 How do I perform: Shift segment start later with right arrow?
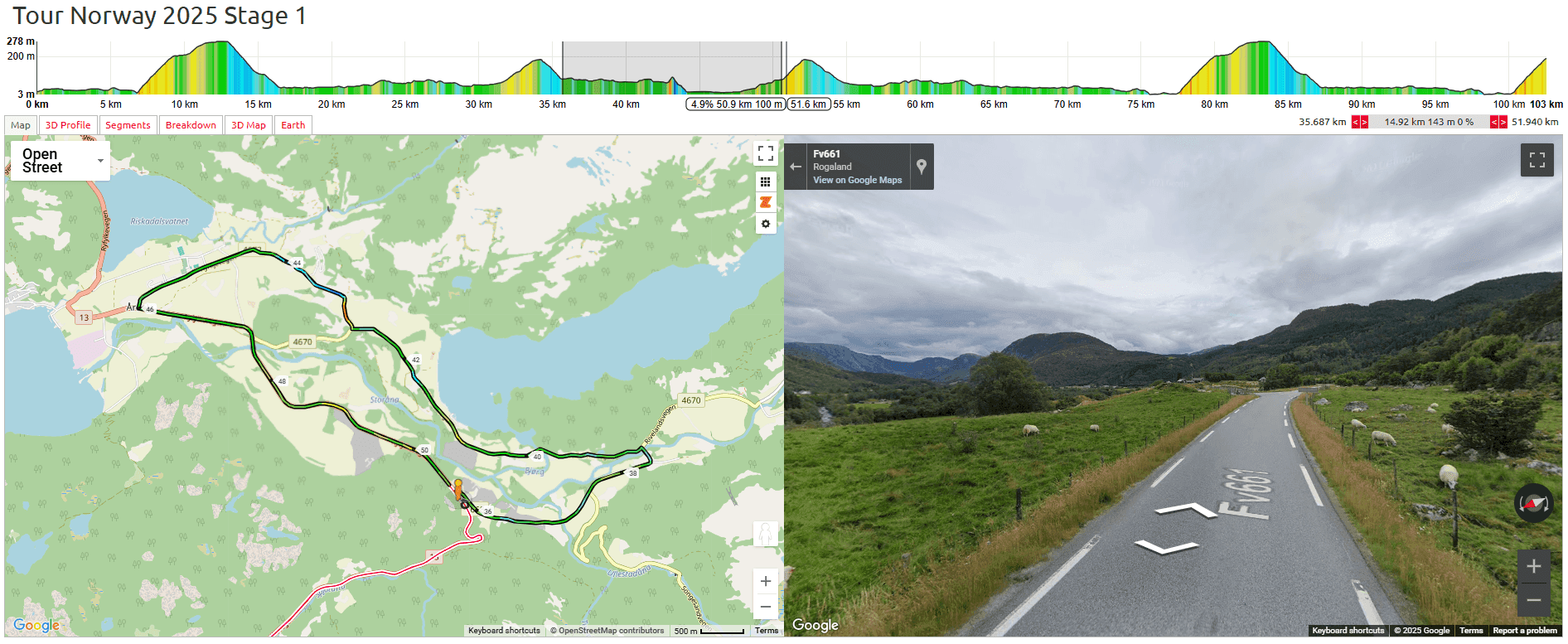coord(1364,123)
